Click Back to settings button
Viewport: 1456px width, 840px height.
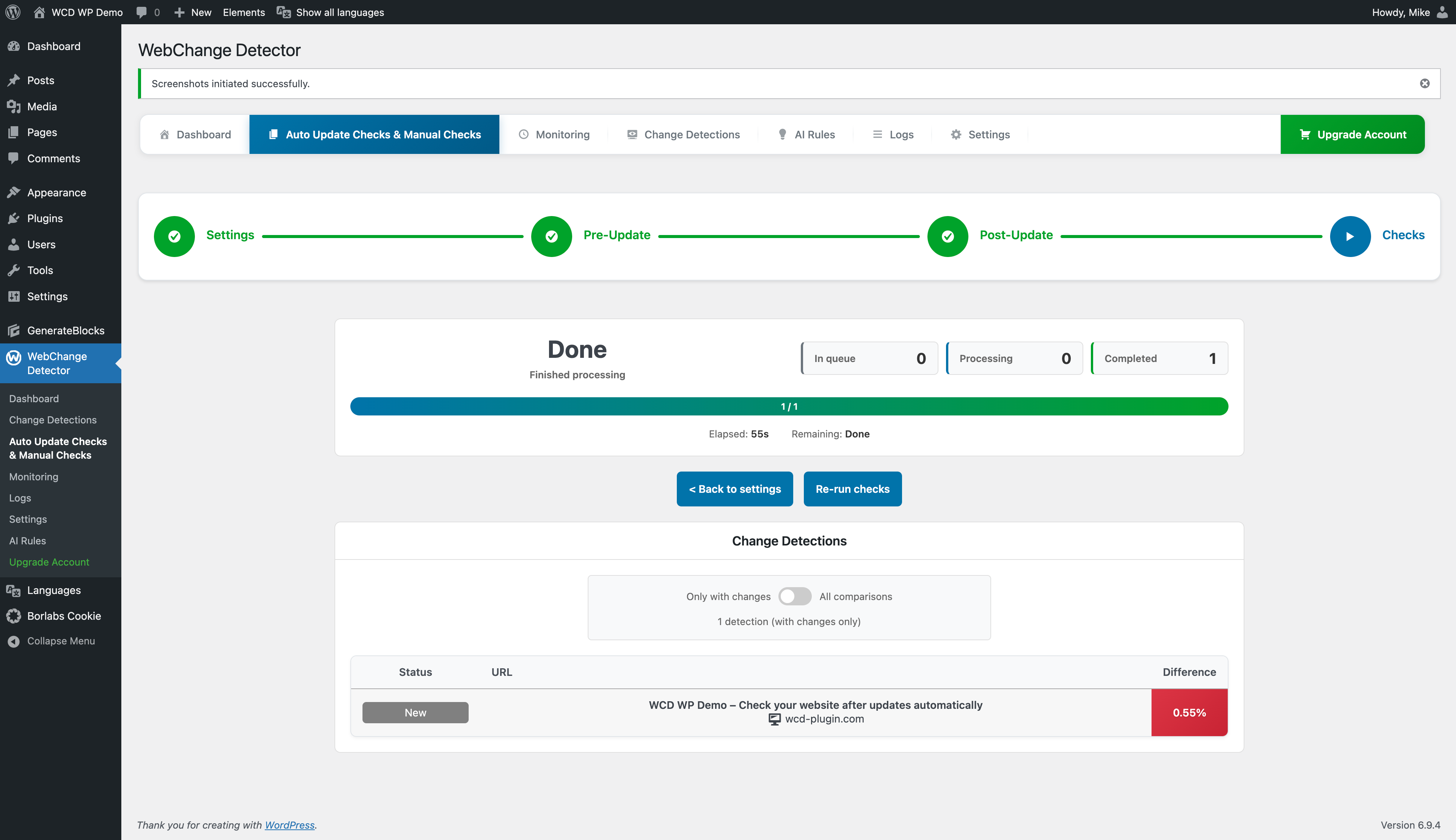coord(735,489)
